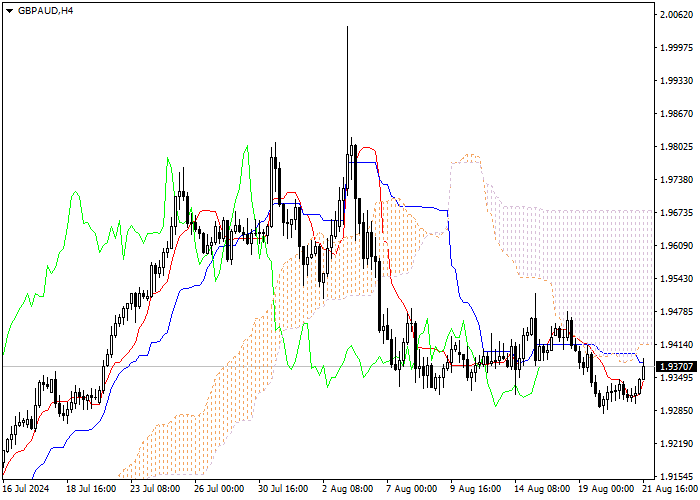The height and width of the screenshot is (500, 700).
Task: Click price level 1.96090 on scale
Action: (x=677, y=246)
